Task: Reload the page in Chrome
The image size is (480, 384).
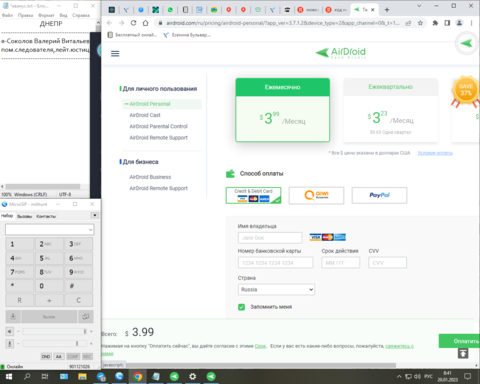Action: 133,23
